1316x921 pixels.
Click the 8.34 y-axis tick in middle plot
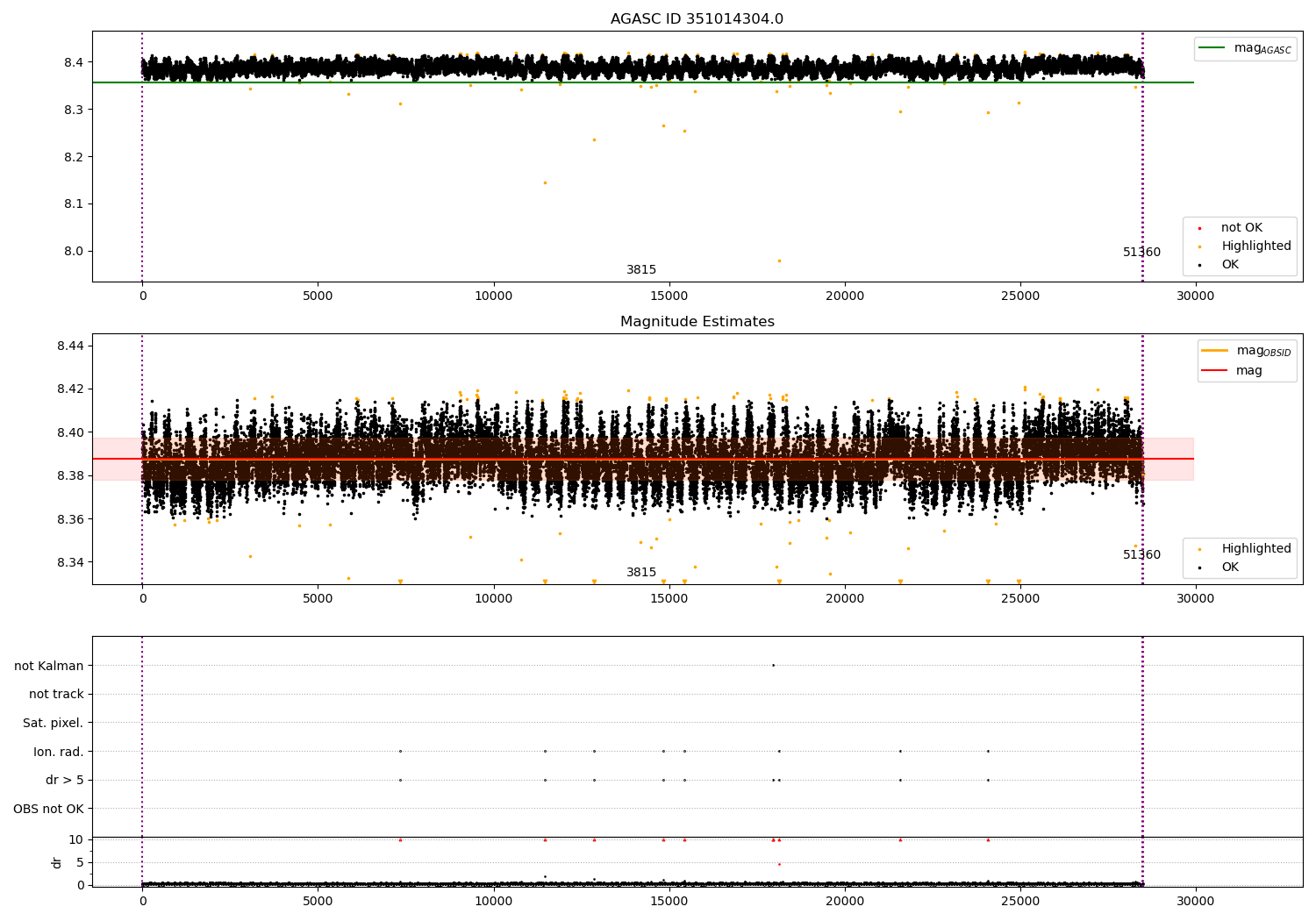click(70, 562)
